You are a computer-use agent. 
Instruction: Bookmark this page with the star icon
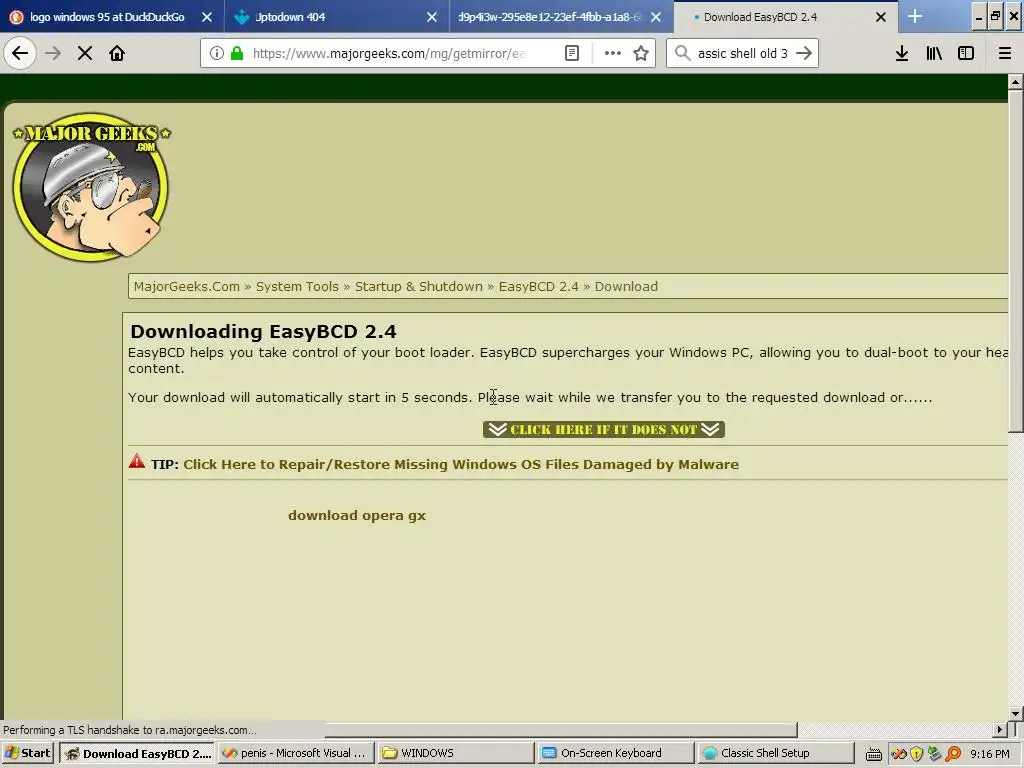641,53
